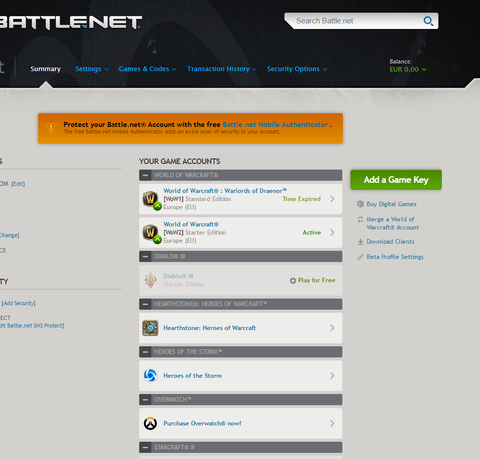
Task: Open the Security Options dropdown menu
Action: 297,69
